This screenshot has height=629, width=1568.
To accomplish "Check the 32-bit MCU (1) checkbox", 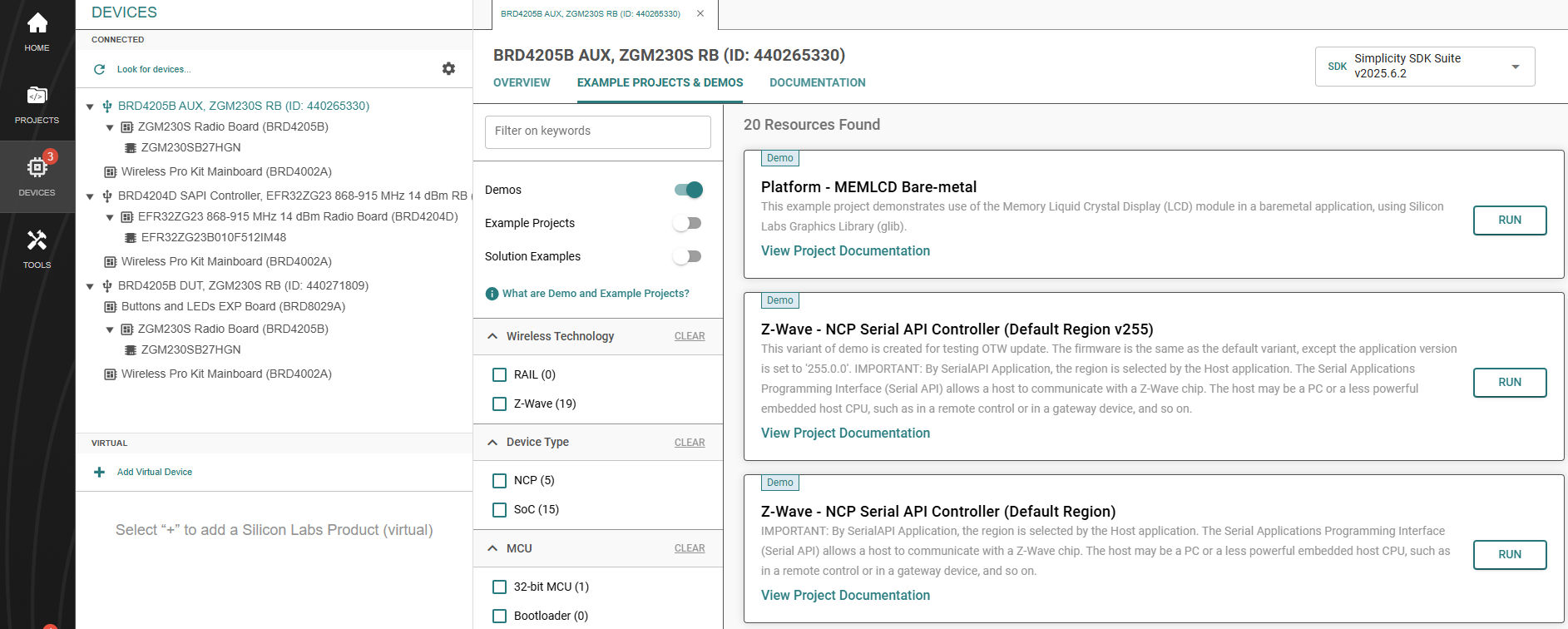I will click(500, 587).
